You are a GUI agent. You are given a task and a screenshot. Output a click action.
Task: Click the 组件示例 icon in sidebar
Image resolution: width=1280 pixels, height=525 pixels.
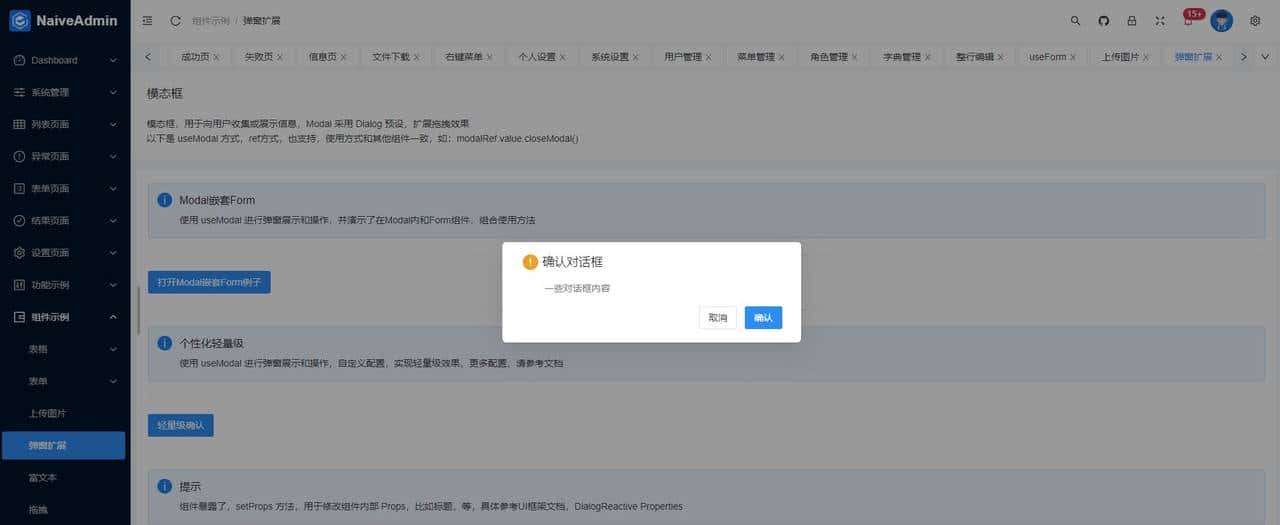click(19, 316)
